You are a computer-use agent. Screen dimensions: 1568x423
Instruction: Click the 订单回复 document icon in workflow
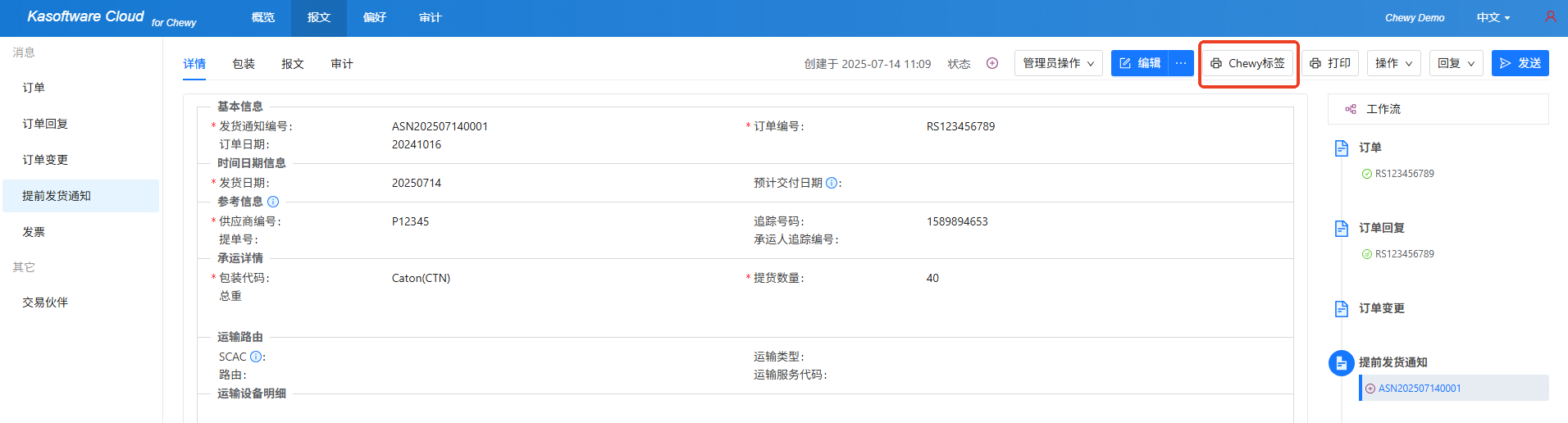(x=1342, y=228)
